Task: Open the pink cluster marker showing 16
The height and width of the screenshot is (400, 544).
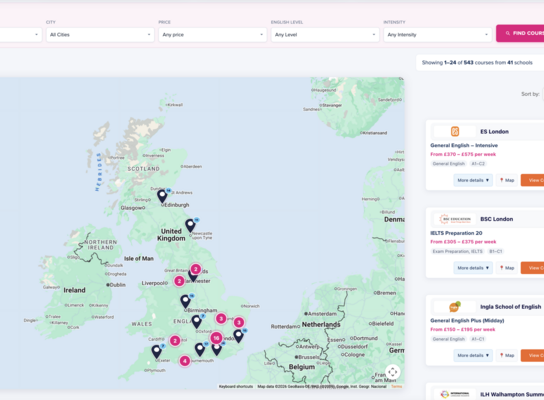Action: click(x=216, y=338)
